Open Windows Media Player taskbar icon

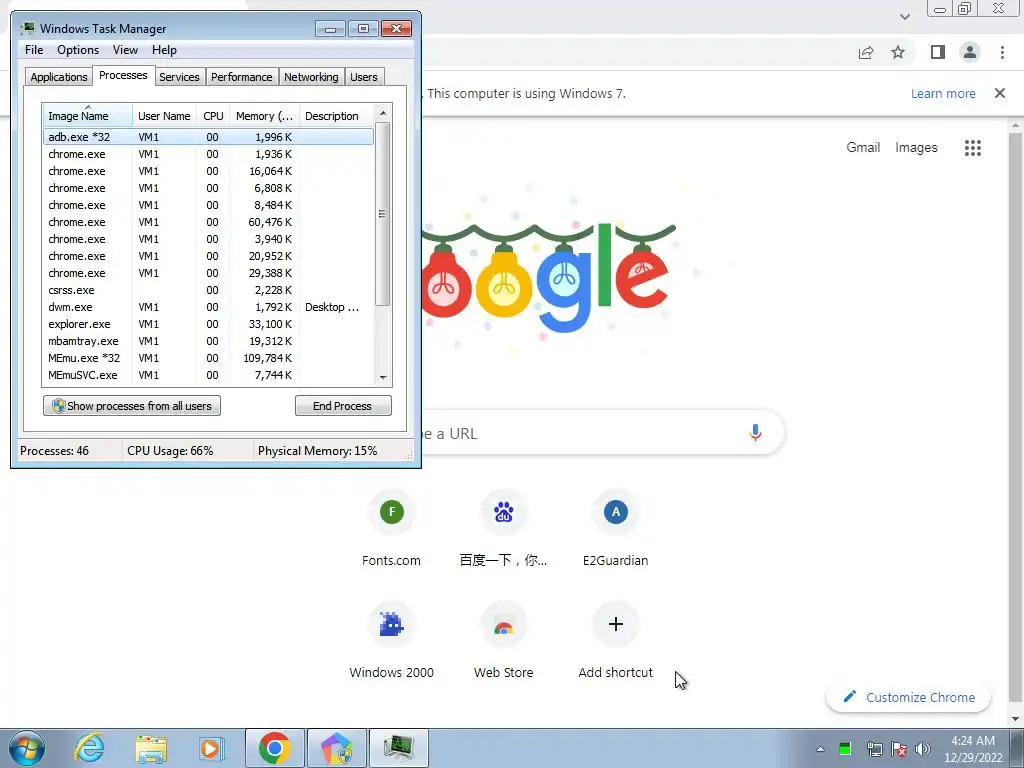click(211, 748)
